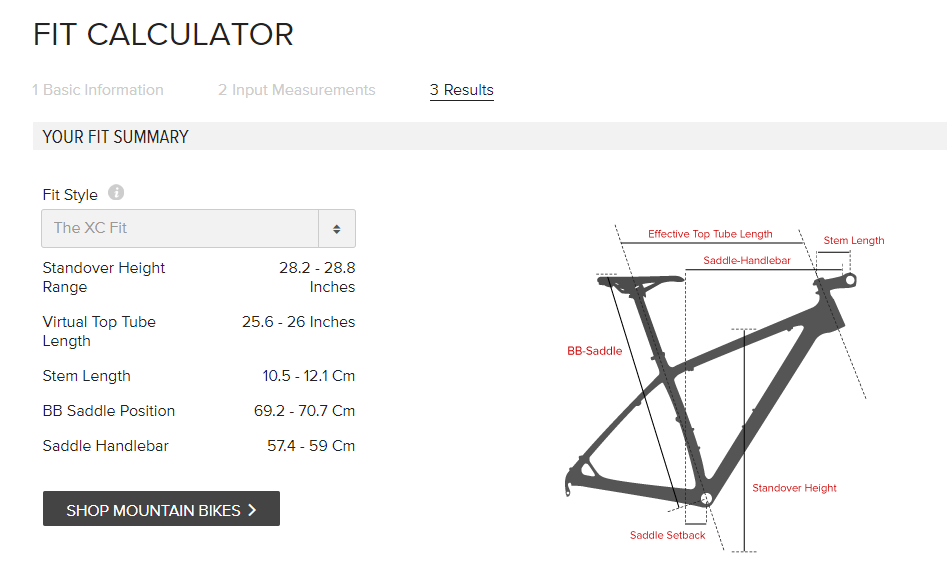Switch to Input Measurements step

(297, 90)
